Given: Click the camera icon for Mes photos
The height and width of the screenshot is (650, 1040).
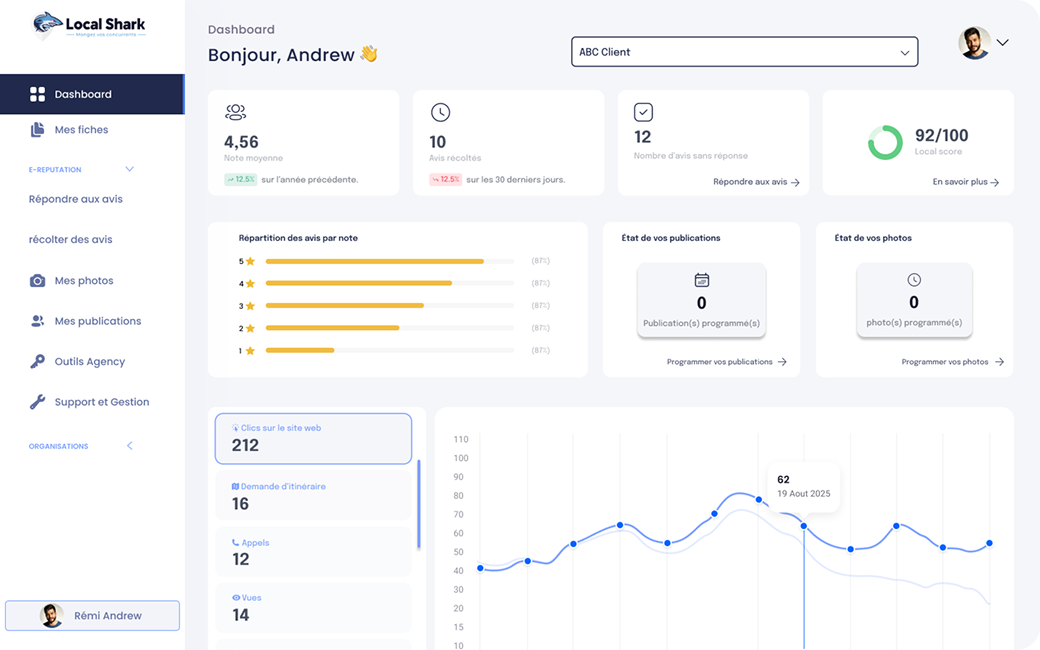Looking at the screenshot, I should tap(37, 281).
